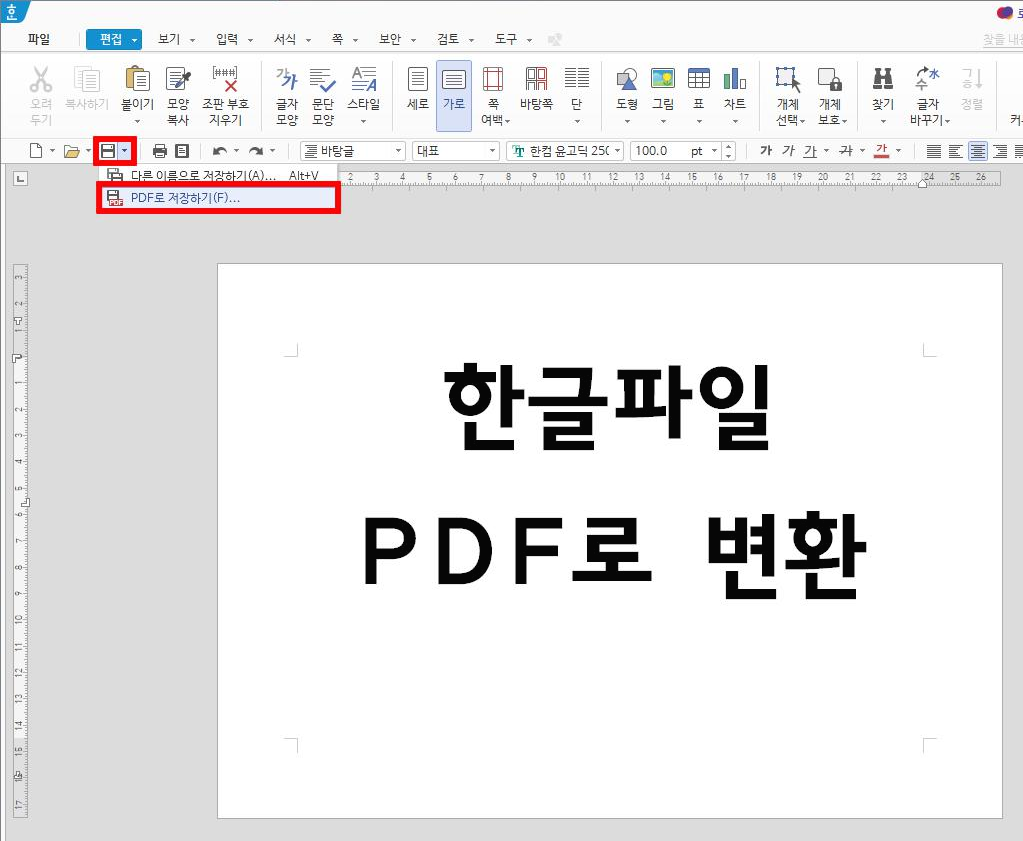This screenshot has width=1023, height=841.
Task: Click the 100.0 pt font size field
Action: pos(675,151)
